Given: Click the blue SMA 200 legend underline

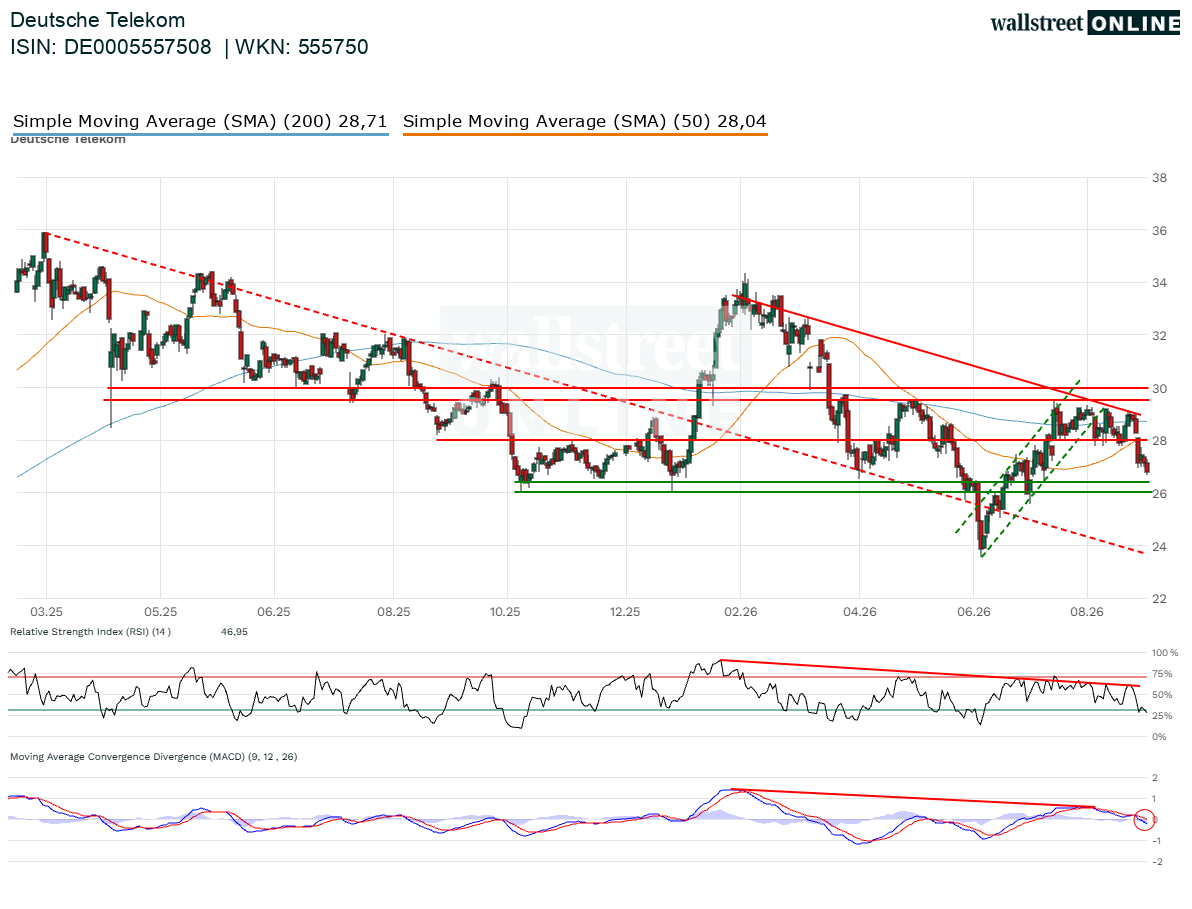Looking at the screenshot, I should click(201, 135).
